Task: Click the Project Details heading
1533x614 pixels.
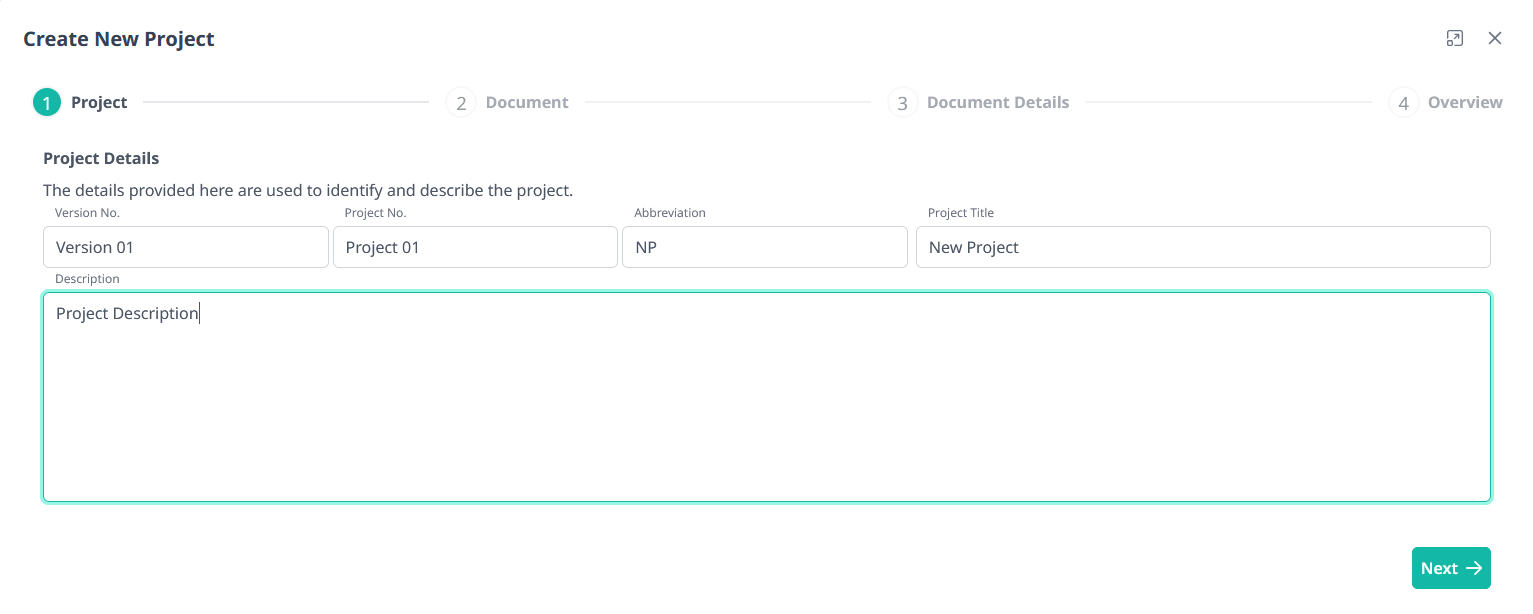Action: (x=101, y=158)
